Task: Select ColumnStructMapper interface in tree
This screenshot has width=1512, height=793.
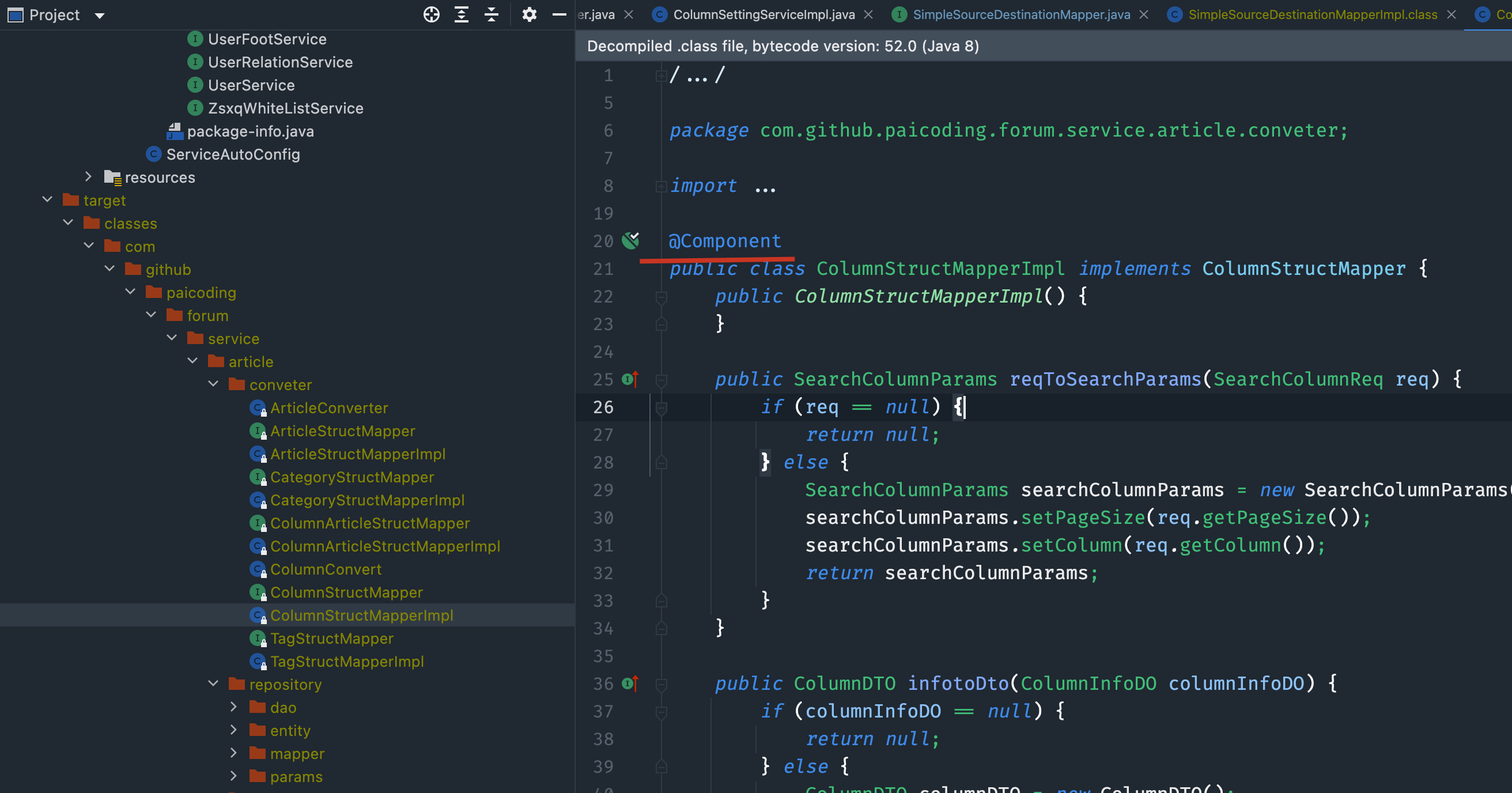Action: coord(346,592)
